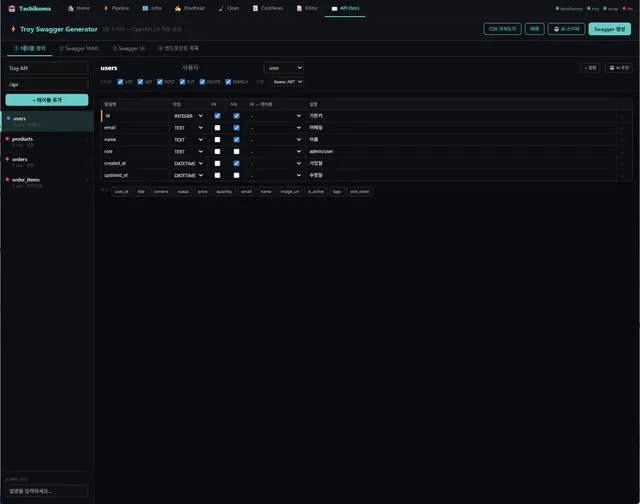Click the example button next to CSV
This screenshot has height=504, width=640.
point(534,29)
